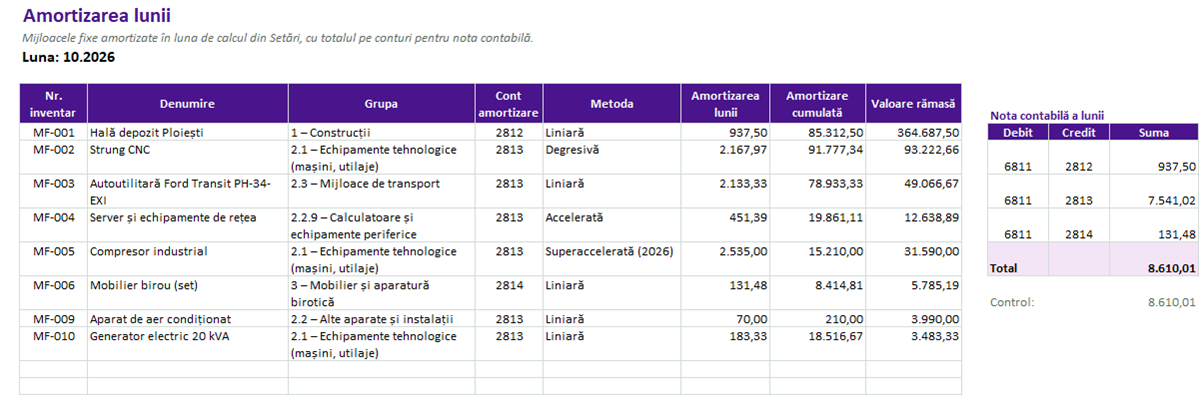Click the 'Cont amortizare' column header
The image size is (1199, 395).
(x=509, y=104)
